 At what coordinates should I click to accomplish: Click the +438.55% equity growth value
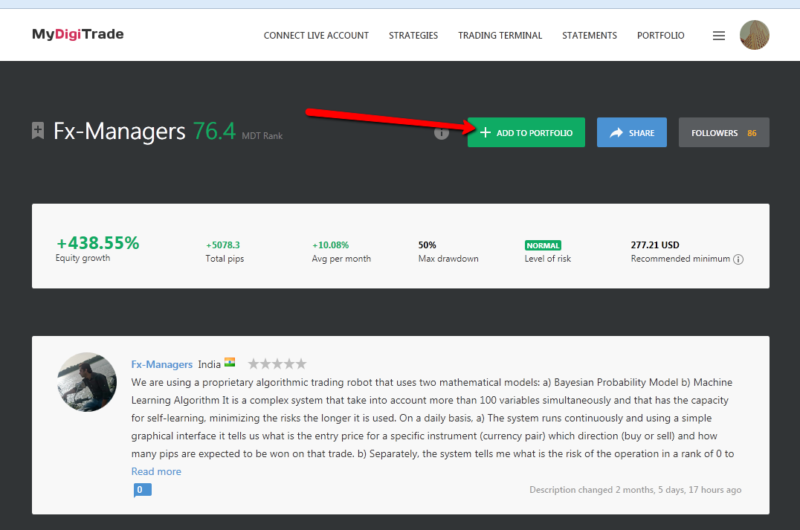point(97,243)
